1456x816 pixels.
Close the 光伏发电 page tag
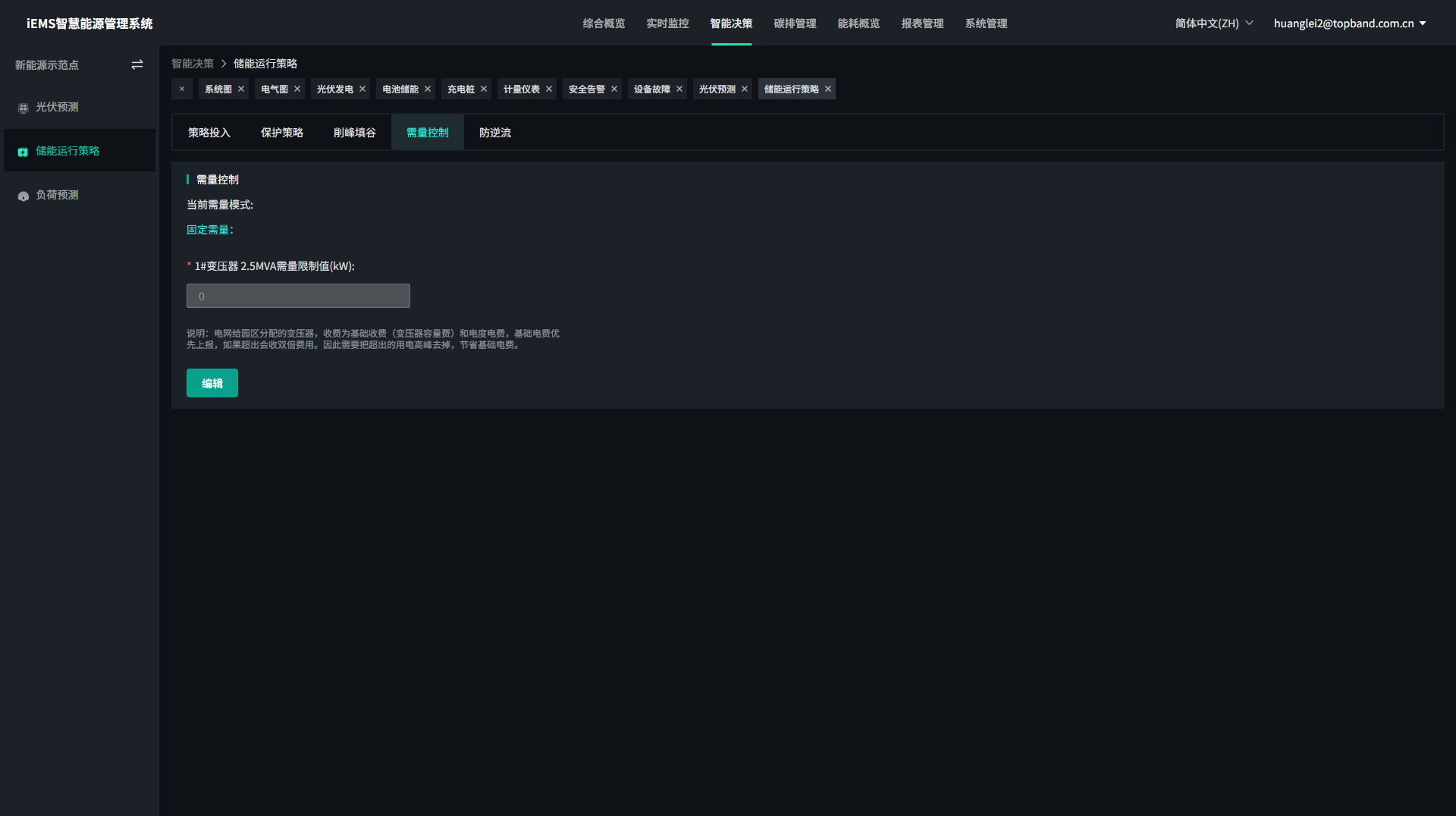[362, 89]
